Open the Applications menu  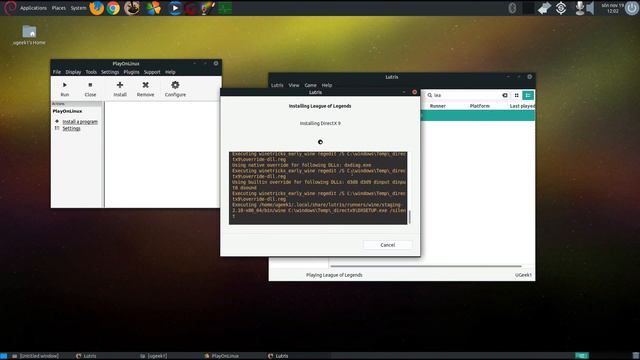pos(33,8)
